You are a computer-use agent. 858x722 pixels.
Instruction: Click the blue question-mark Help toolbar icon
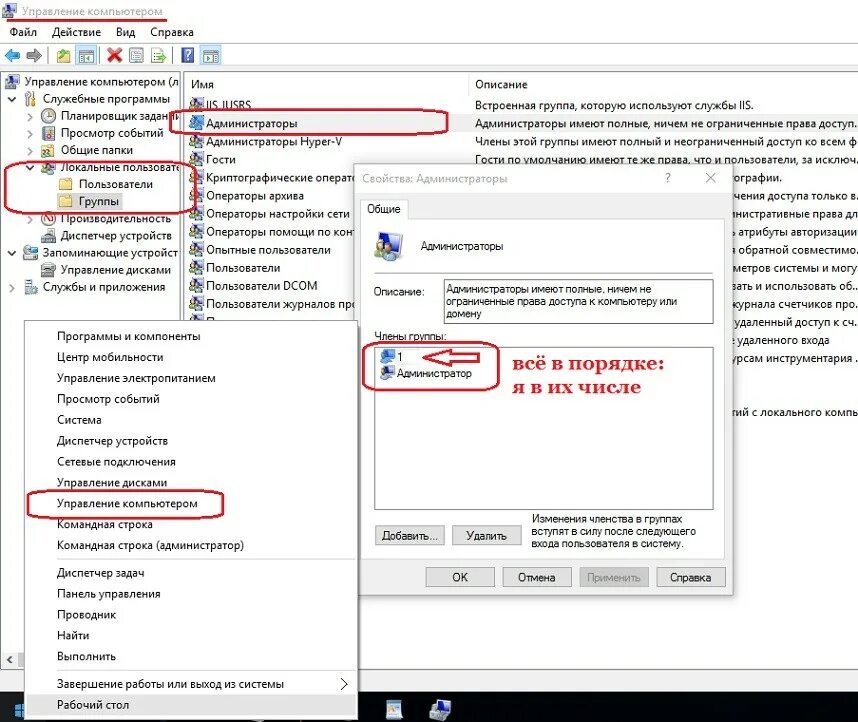coord(187,55)
